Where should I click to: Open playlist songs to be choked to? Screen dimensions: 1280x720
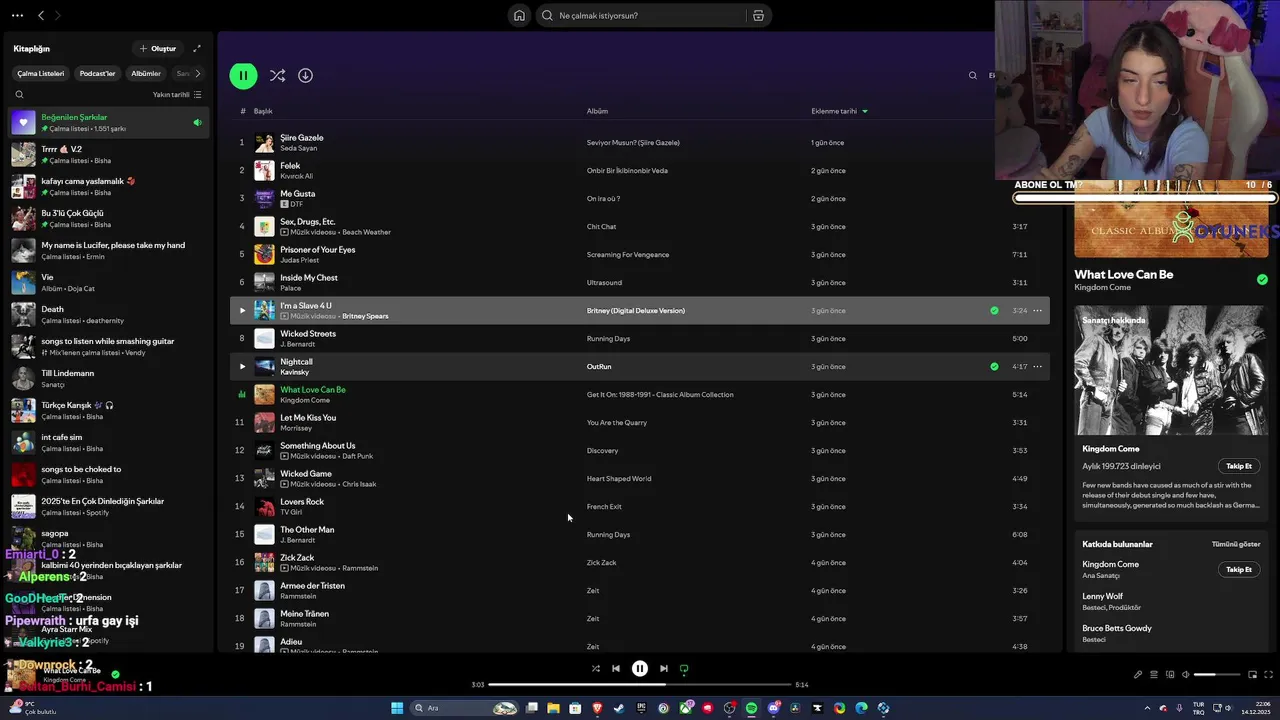pyautogui.click(x=110, y=474)
